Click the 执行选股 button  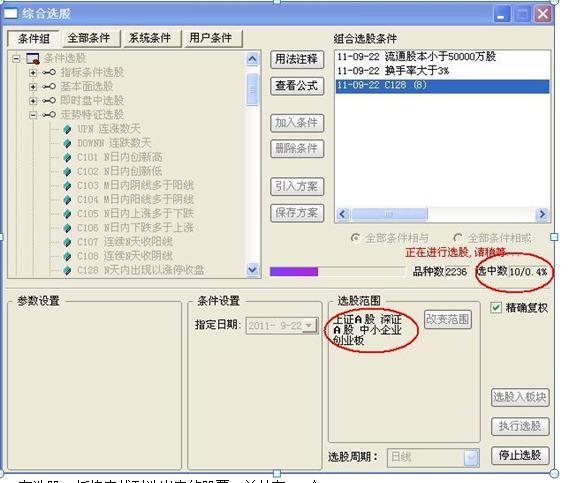(x=520, y=426)
